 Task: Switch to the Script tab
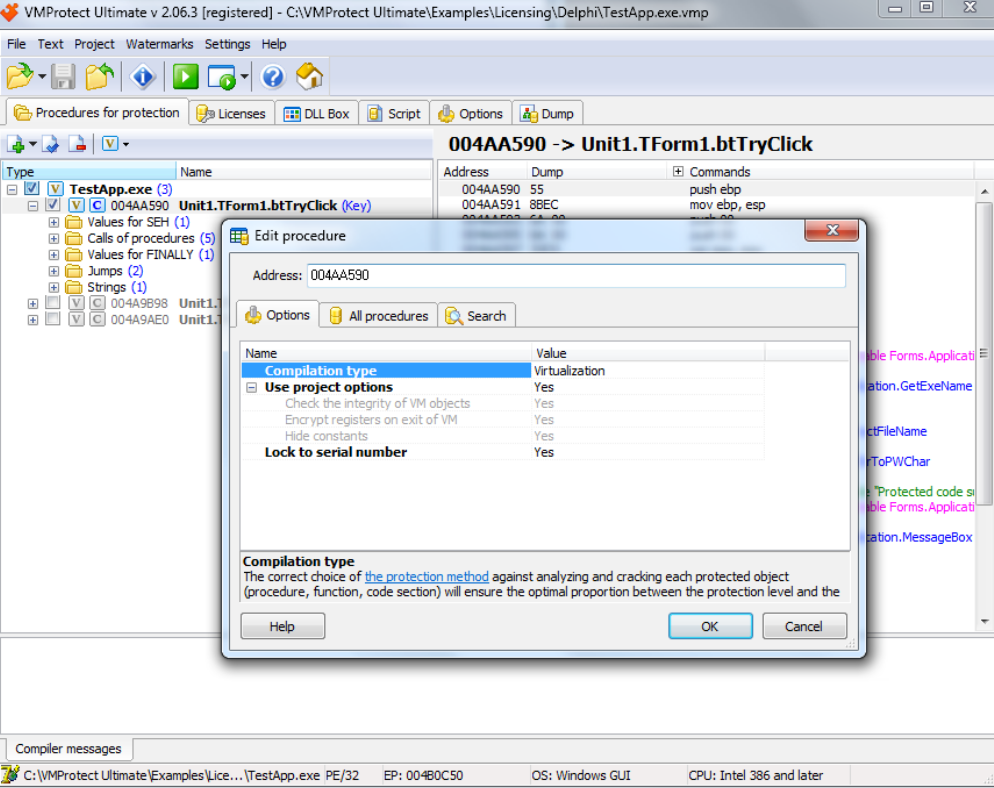point(394,113)
